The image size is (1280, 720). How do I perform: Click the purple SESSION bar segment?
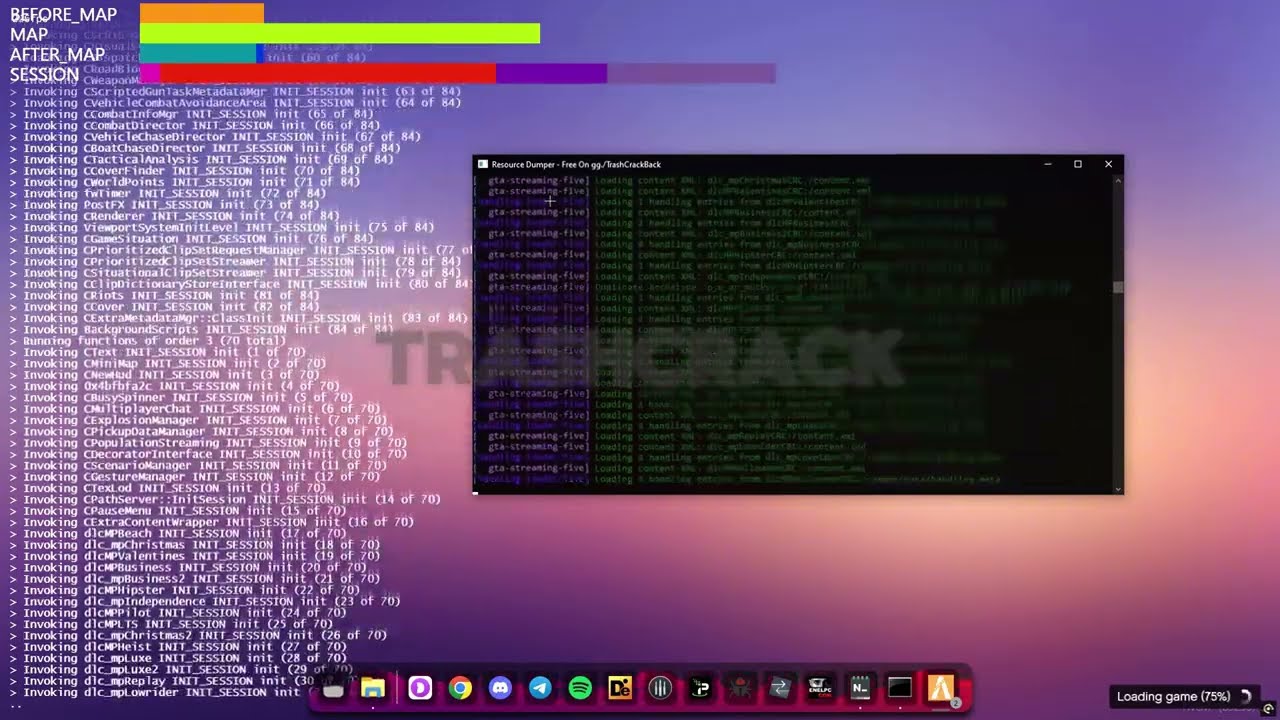pyautogui.click(x=551, y=74)
